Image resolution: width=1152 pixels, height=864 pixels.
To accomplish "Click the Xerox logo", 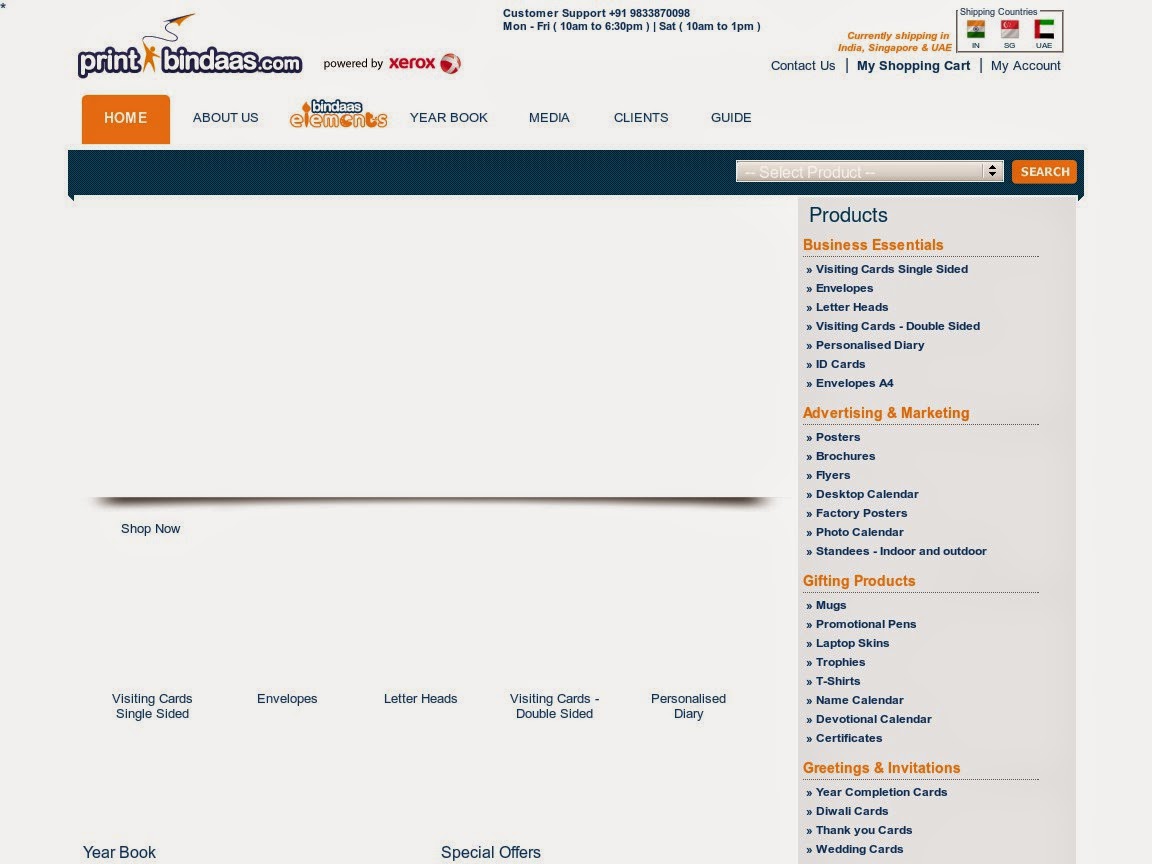I will click(425, 63).
